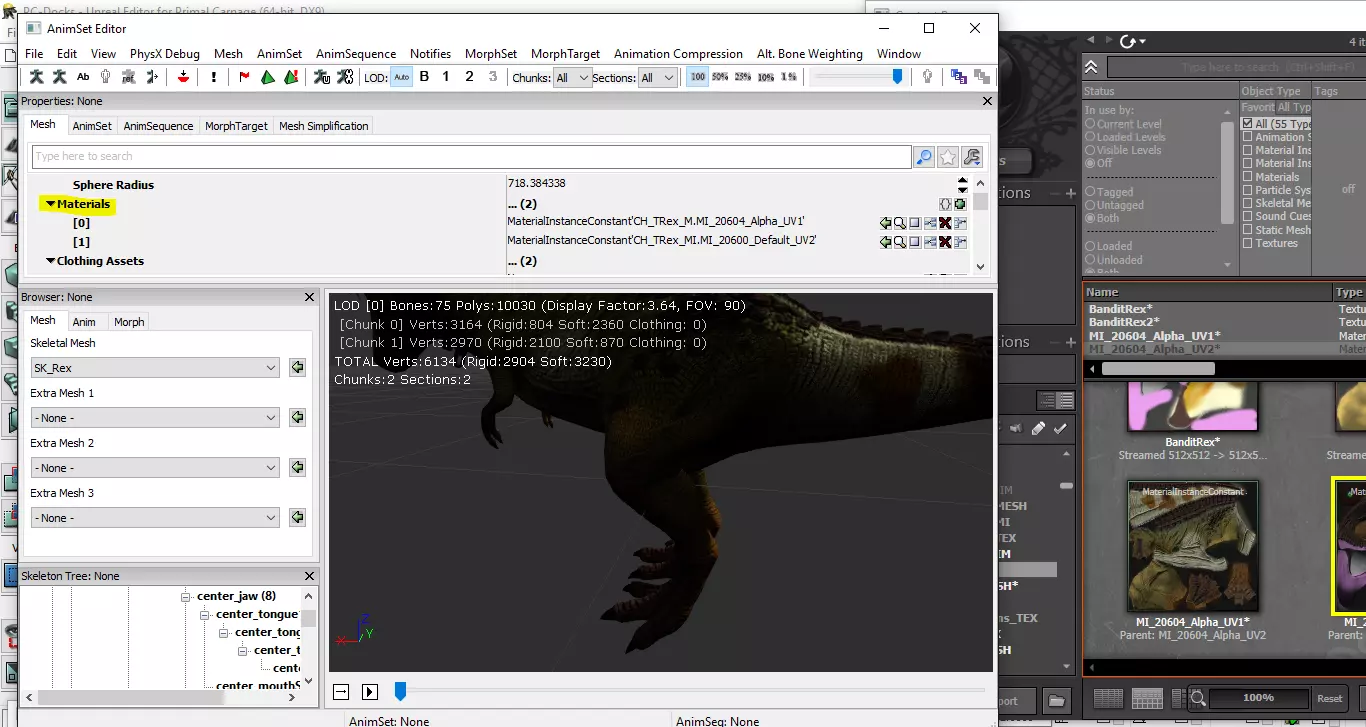This screenshot has height=727, width=1366.
Task: Switch to the MorphTarget properties tab
Action: [236, 126]
